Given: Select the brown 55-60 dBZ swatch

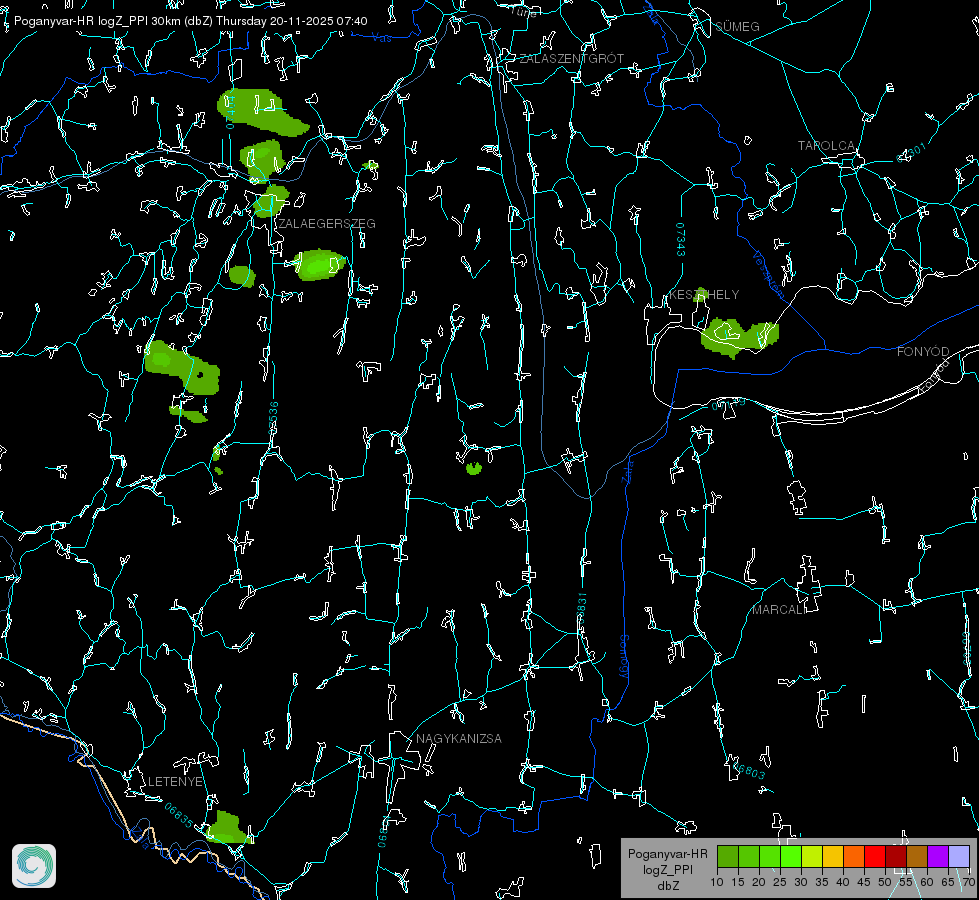Looking at the screenshot, I should [x=917, y=856].
